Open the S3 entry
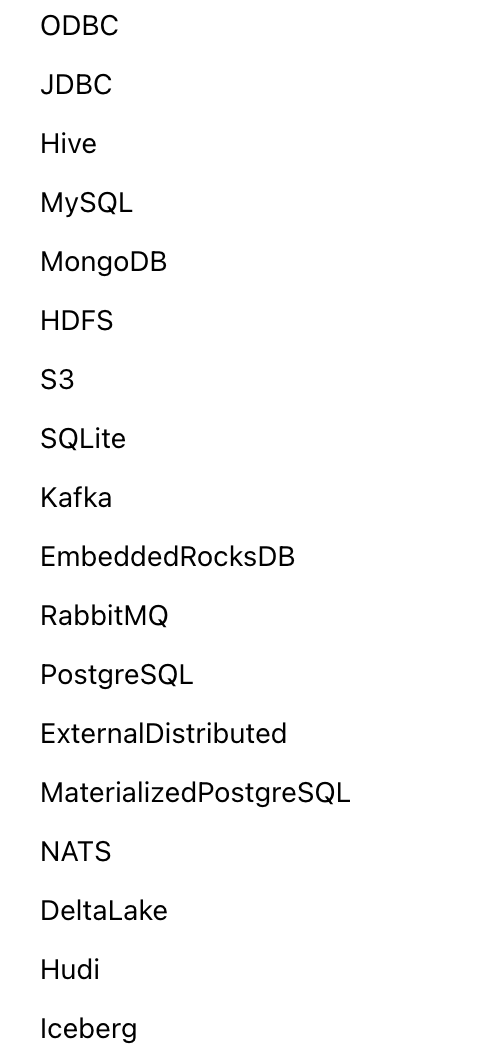490x1050 pixels. (57, 380)
